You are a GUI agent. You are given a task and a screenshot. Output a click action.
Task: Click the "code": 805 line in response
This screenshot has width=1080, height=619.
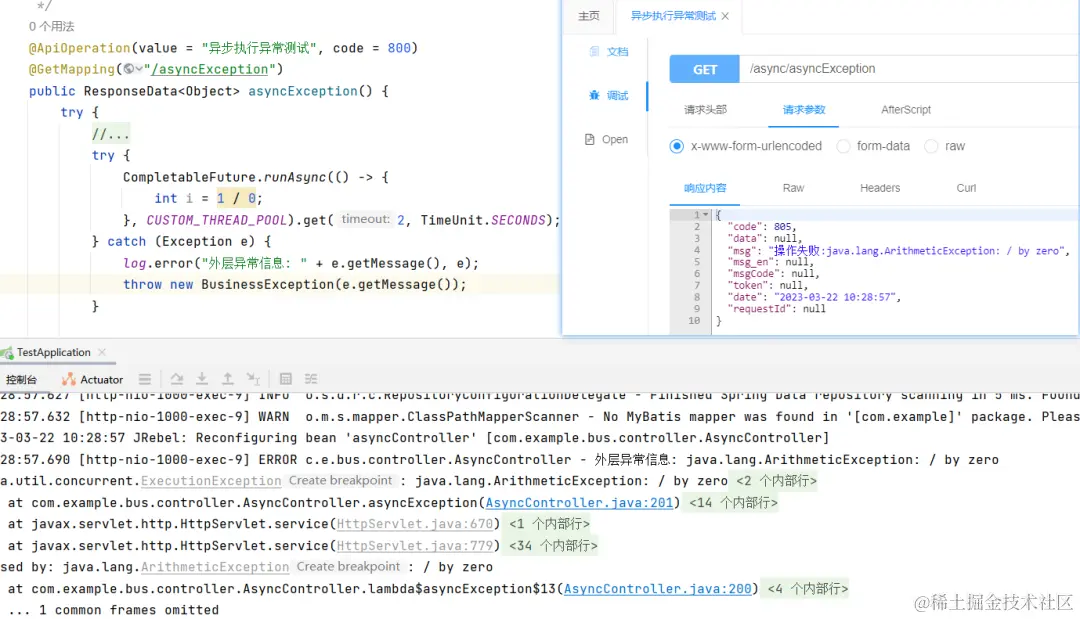point(762,227)
